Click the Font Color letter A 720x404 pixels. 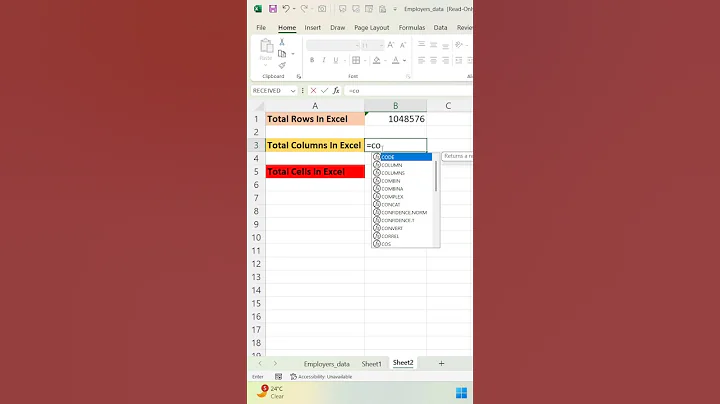point(395,60)
